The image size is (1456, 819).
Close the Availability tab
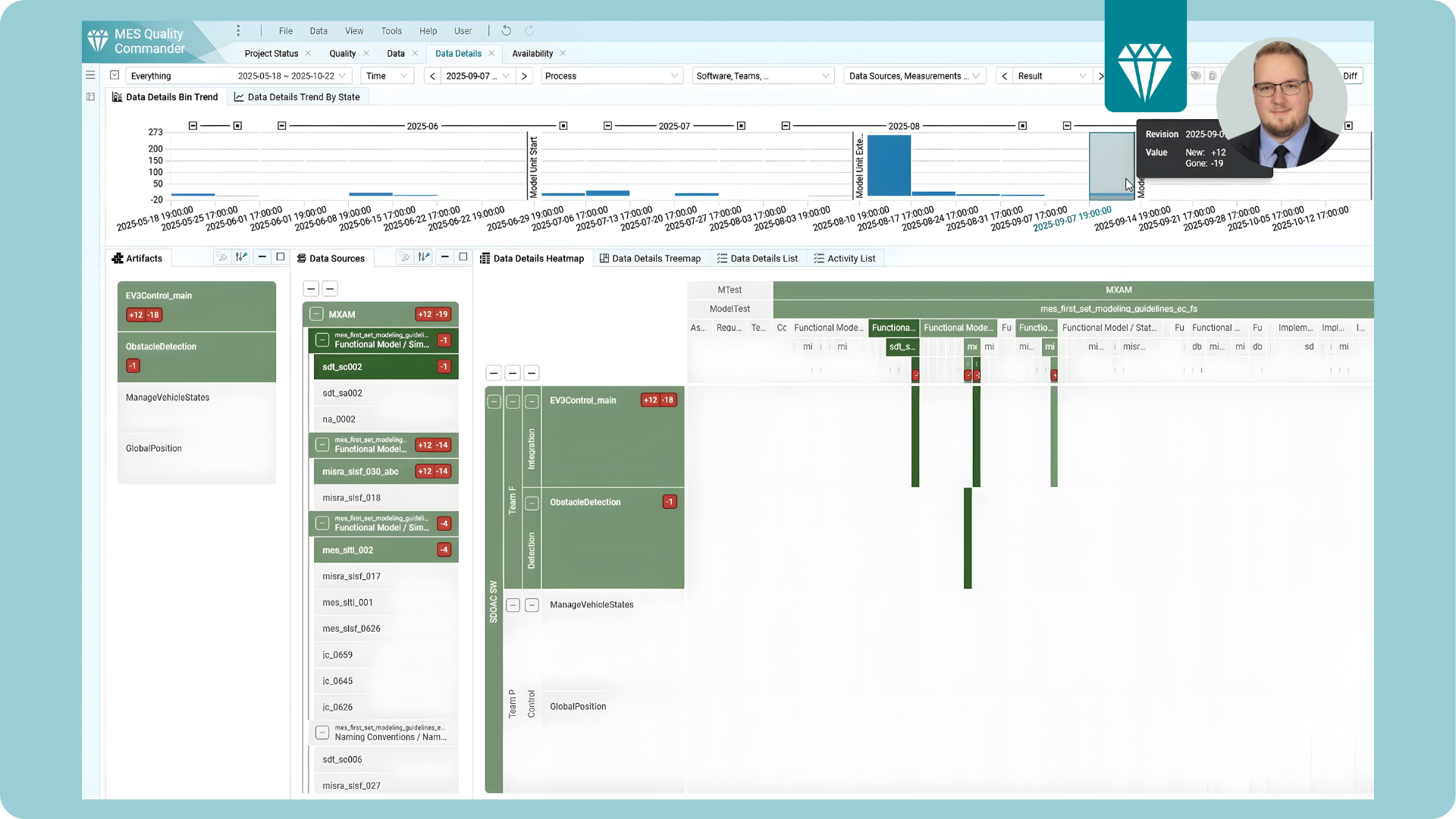[563, 53]
